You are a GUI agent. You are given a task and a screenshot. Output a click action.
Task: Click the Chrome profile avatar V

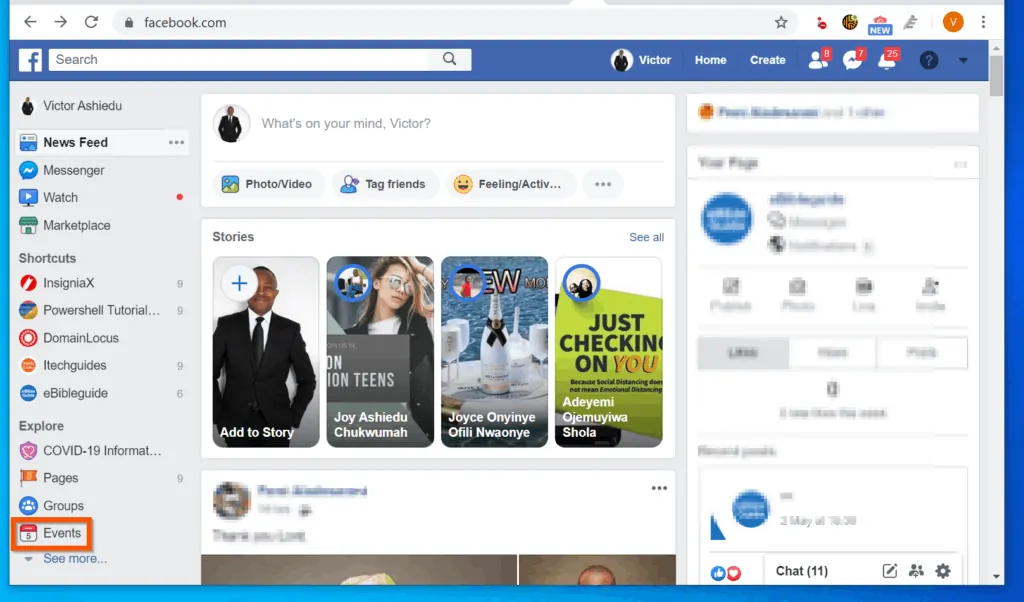953,22
